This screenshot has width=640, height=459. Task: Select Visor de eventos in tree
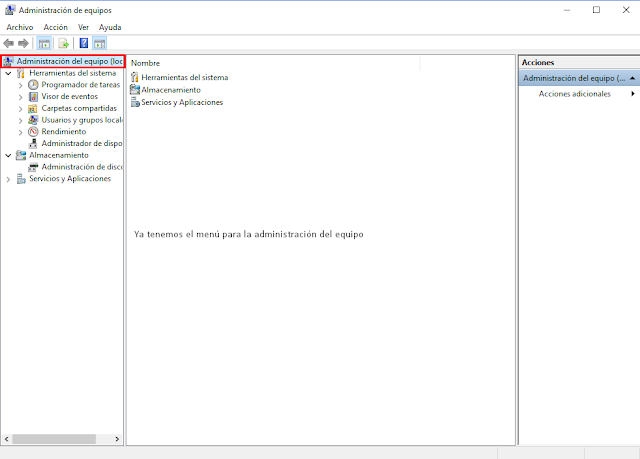pos(70,97)
